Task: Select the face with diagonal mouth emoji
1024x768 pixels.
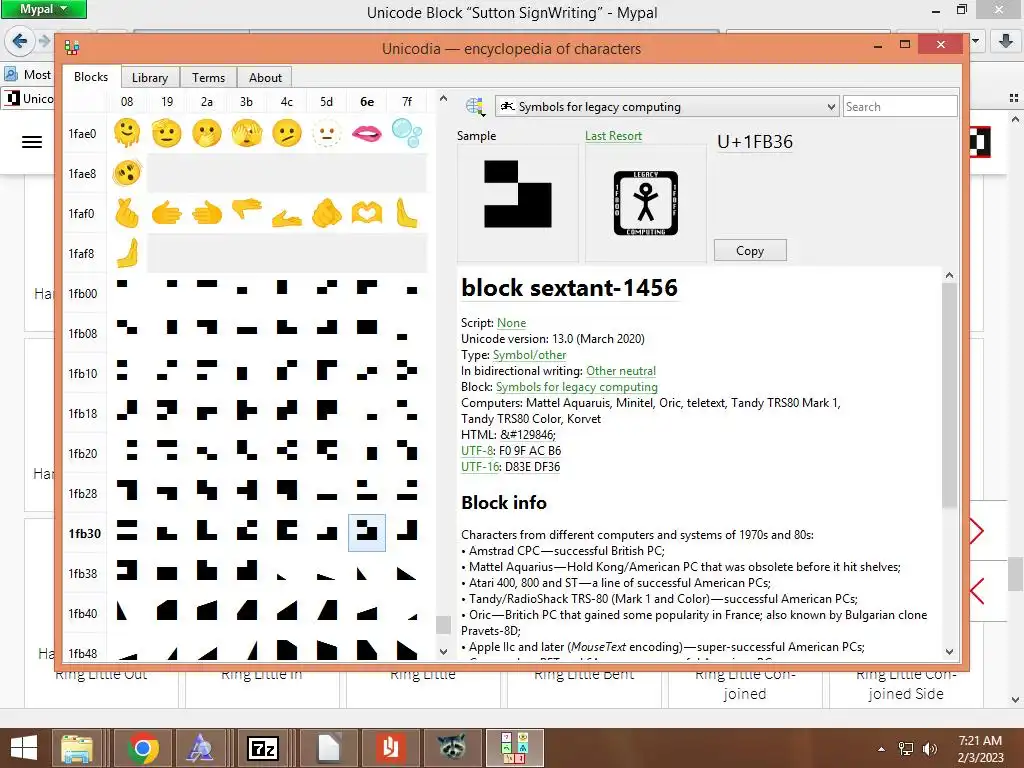Action: pyautogui.click(x=287, y=133)
